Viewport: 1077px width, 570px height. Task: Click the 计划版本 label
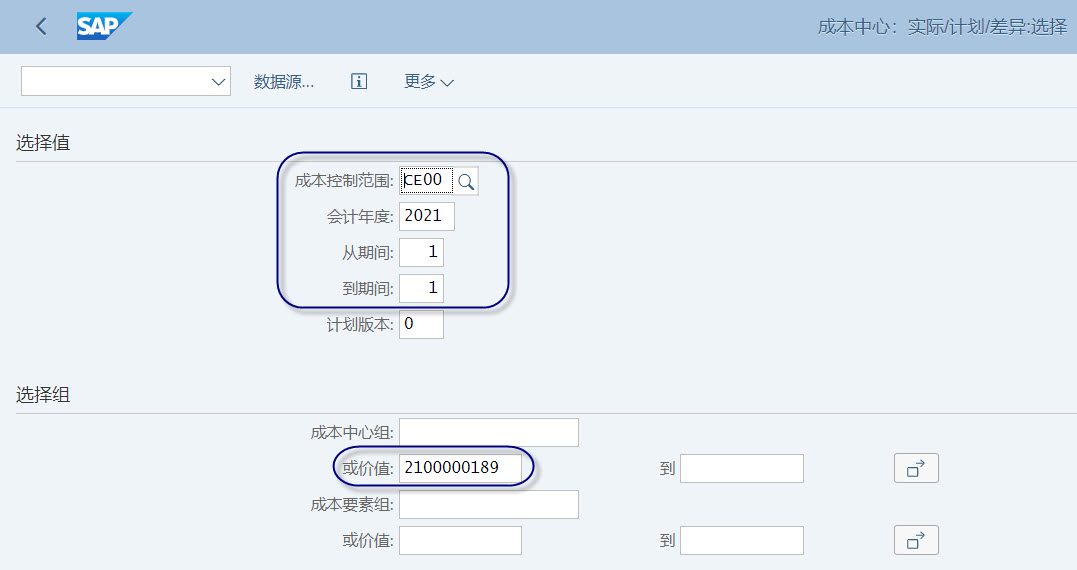360,324
